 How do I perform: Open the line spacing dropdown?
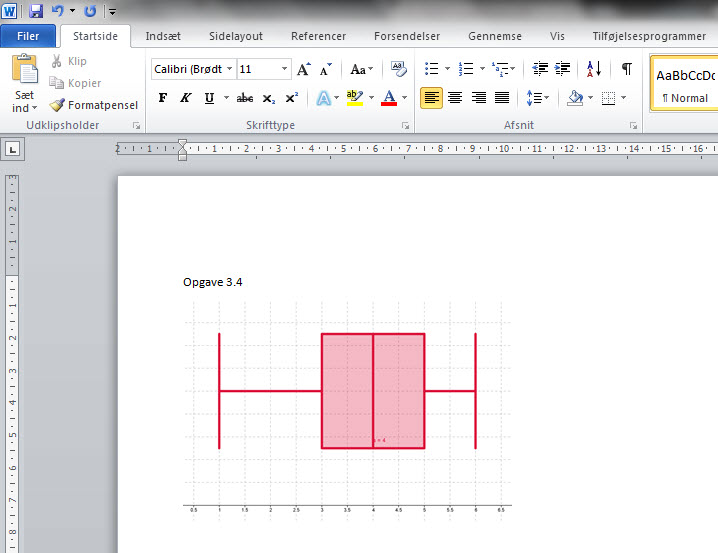click(538, 98)
